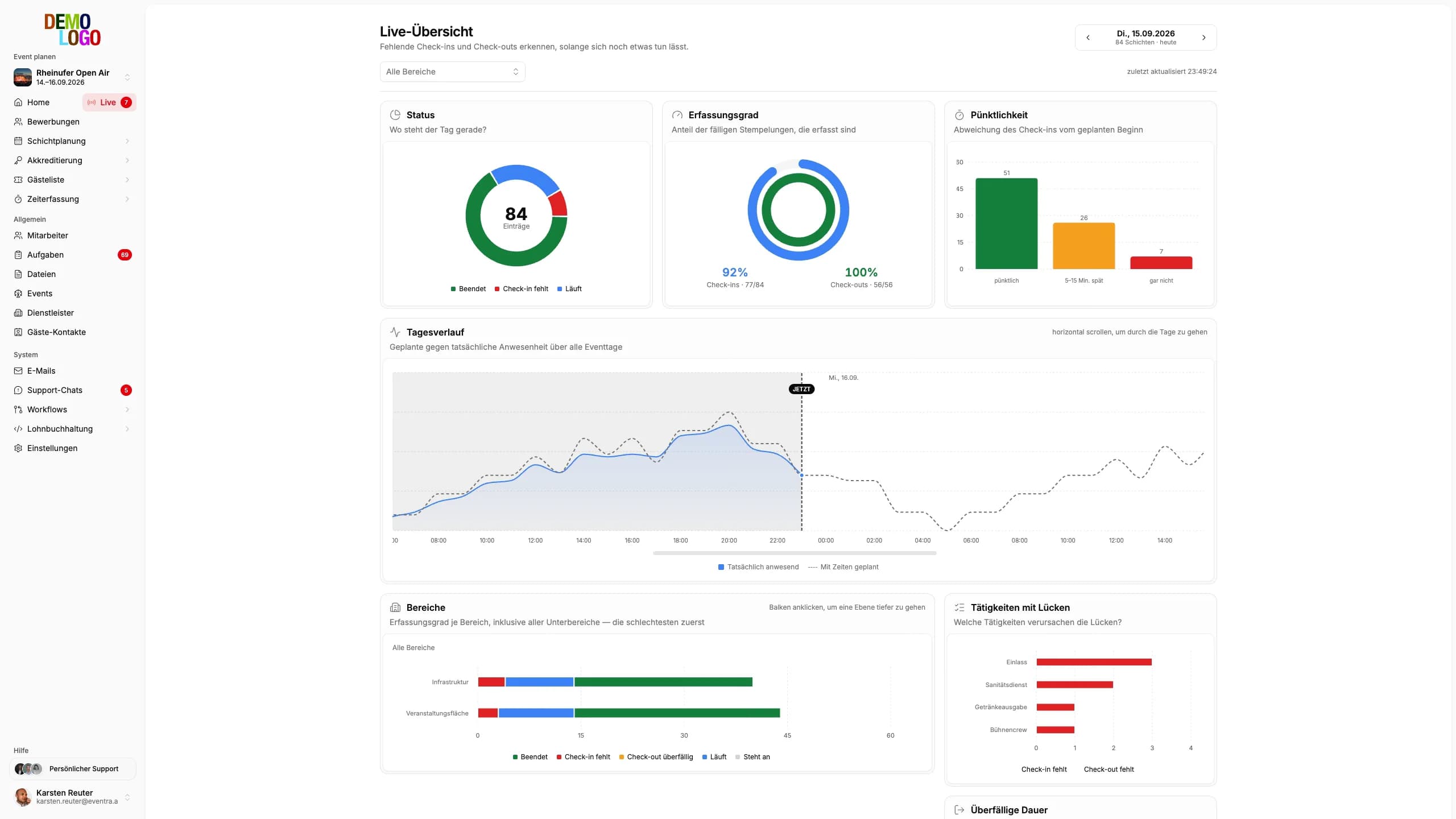Screen dimensions: 1456x819
Task: Open Aufgaben in the sidebar
Action: [73, 255]
